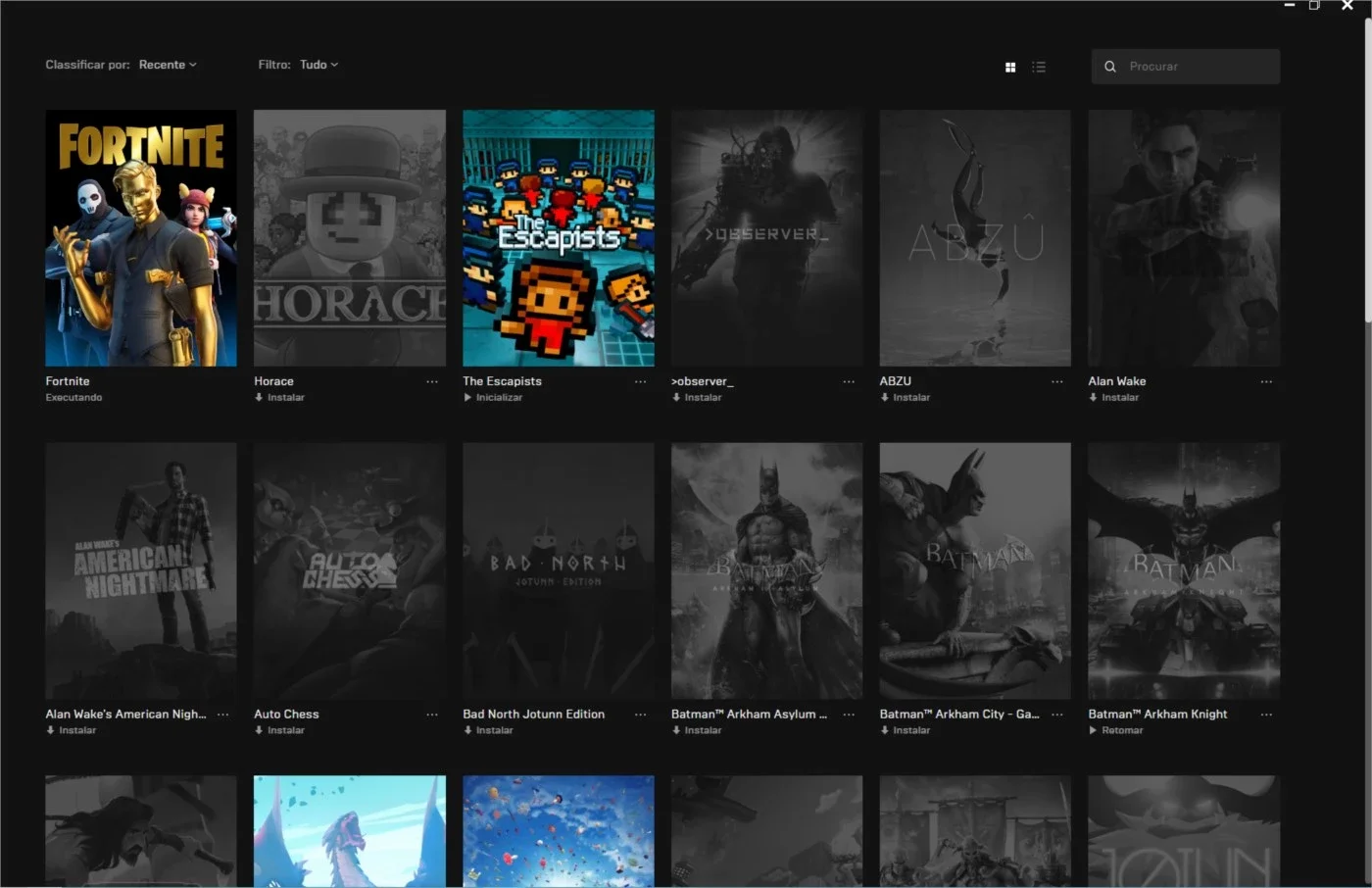1372x888 pixels.
Task: Select the ABZU cover thumbnail
Action: (975, 238)
